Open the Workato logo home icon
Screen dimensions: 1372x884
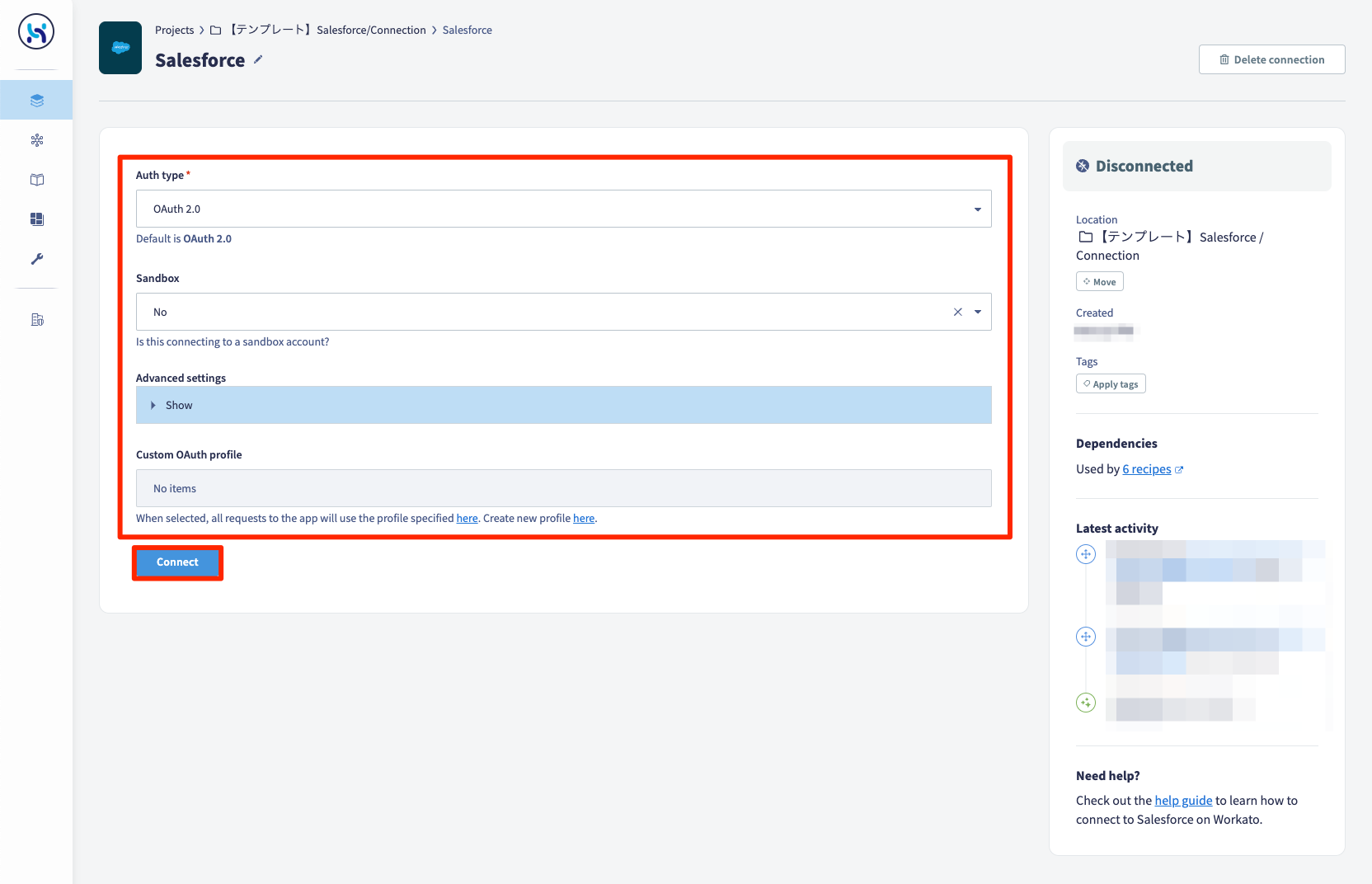[36, 31]
